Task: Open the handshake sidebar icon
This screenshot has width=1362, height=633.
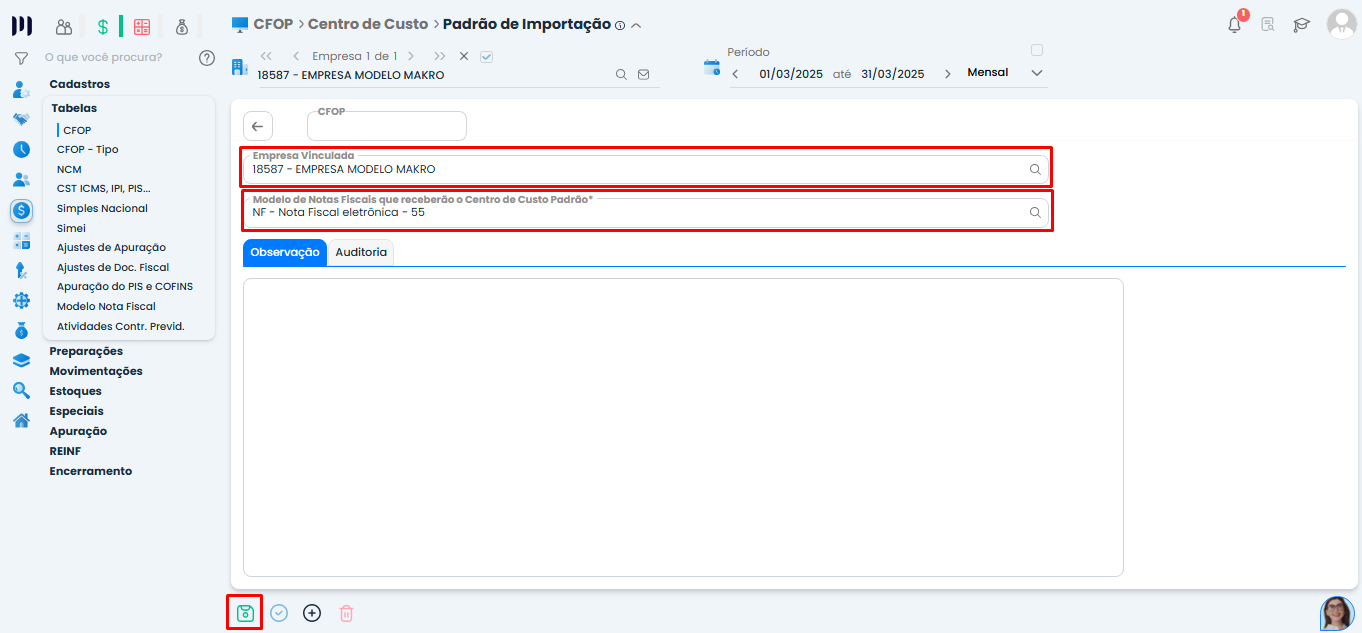Action: (21, 119)
